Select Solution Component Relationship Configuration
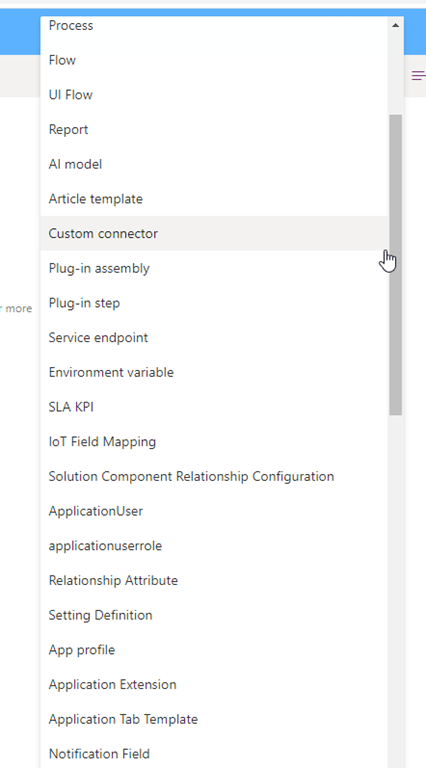Image resolution: width=426 pixels, height=768 pixels. pos(214,477)
